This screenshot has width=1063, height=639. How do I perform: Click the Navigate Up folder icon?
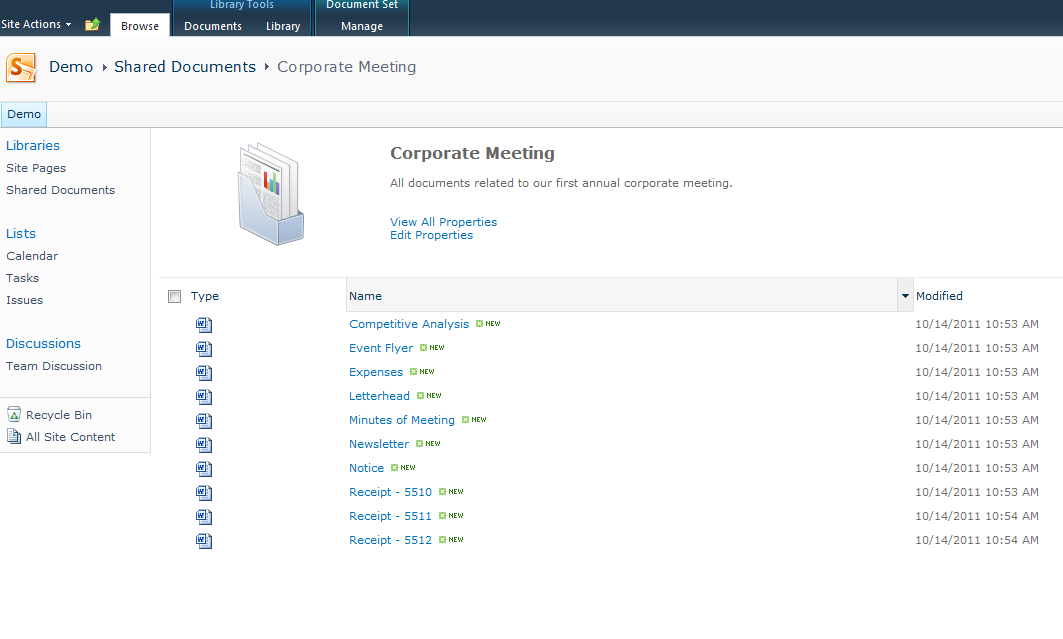click(93, 24)
